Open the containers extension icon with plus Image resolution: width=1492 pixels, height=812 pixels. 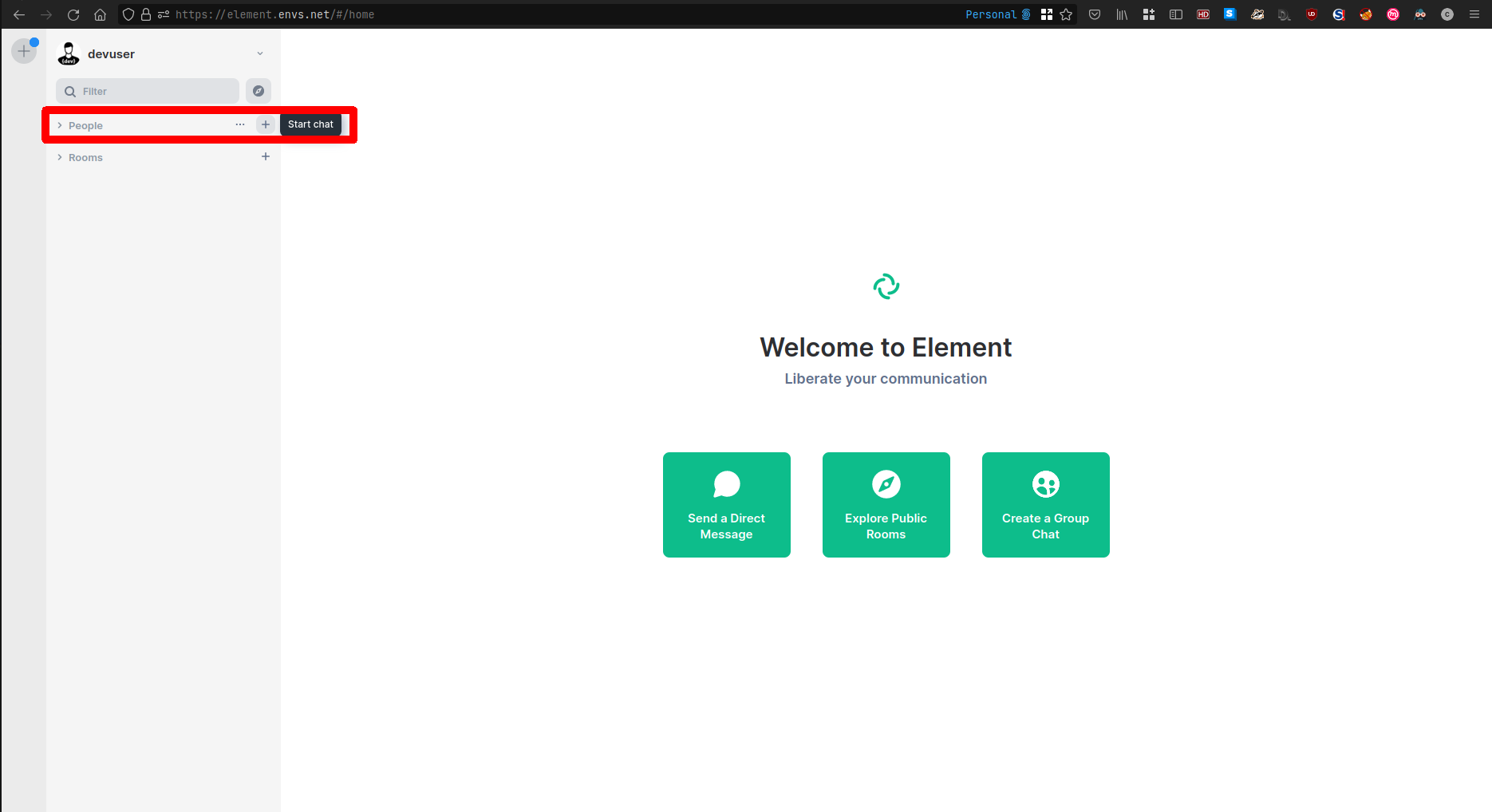click(1149, 14)
